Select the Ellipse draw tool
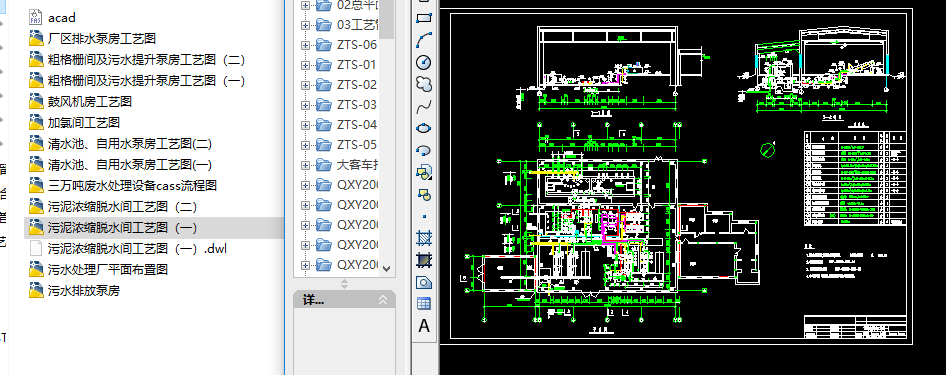The width and height of the screenshot is (946, 375). (424, 128)
